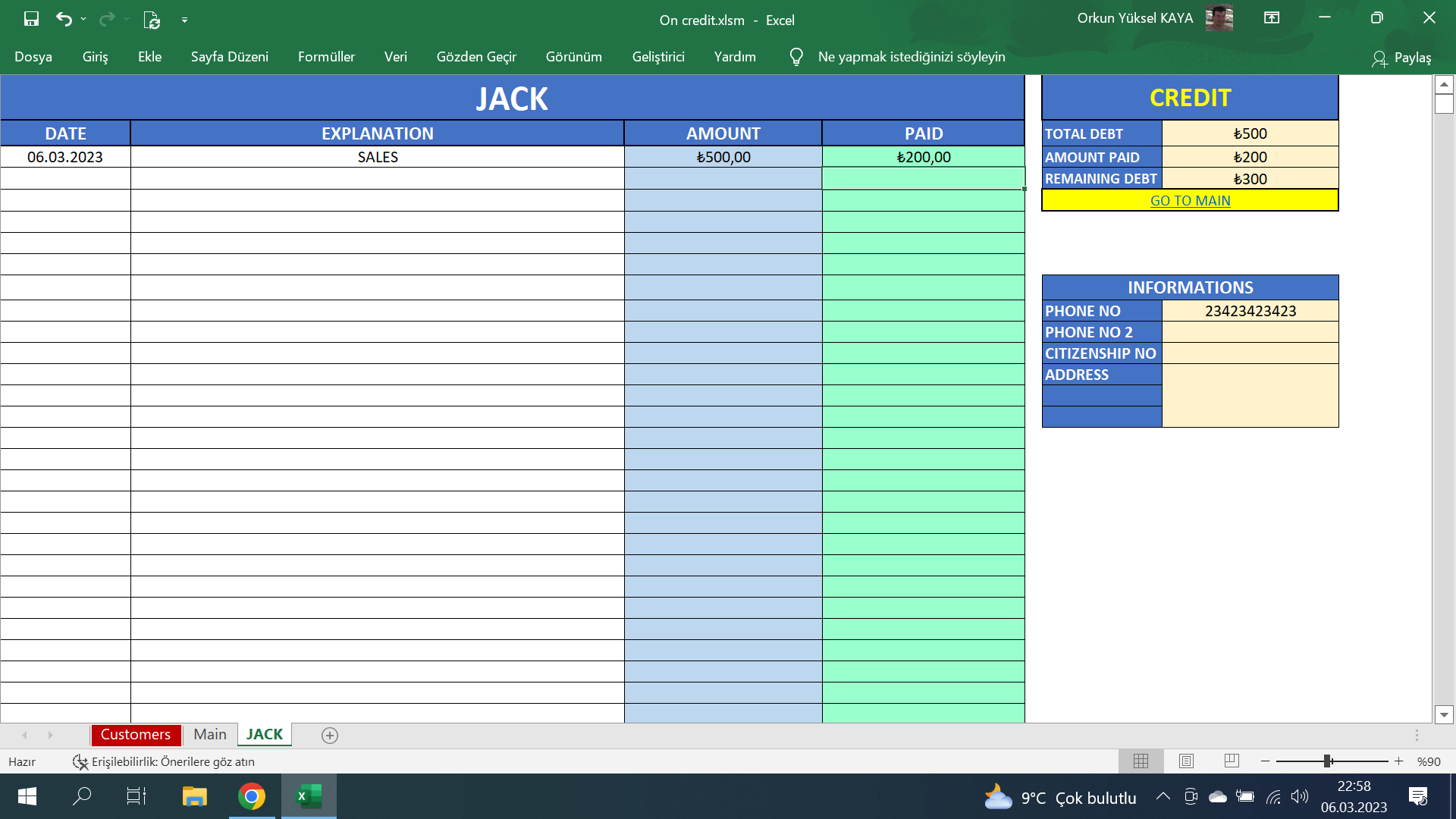Click the Excel icon on the taskbar
Viewport: 1456px width, 819px height.
(308, 796)
